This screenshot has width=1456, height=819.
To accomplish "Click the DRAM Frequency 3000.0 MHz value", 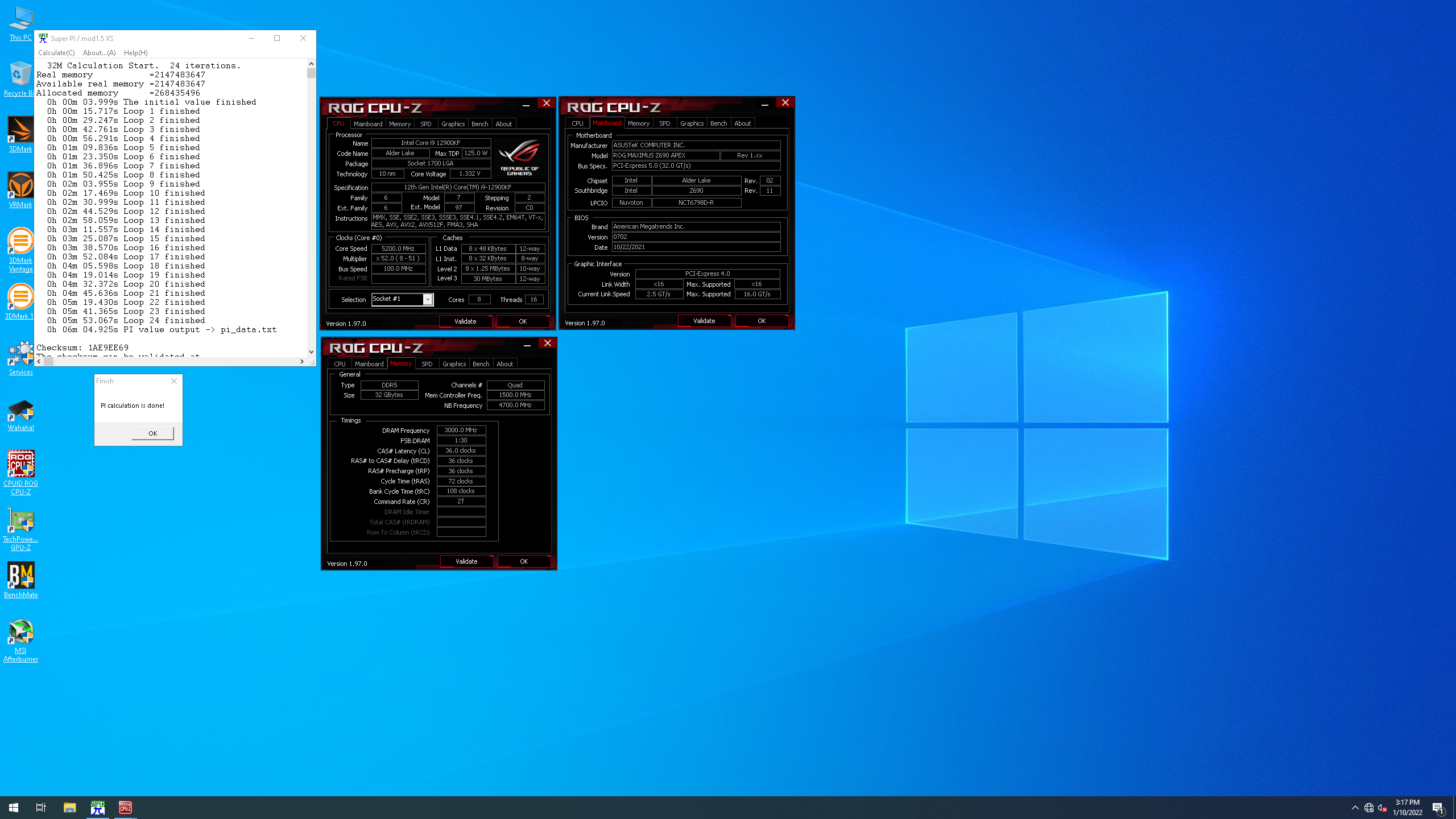I will [461, 431].
